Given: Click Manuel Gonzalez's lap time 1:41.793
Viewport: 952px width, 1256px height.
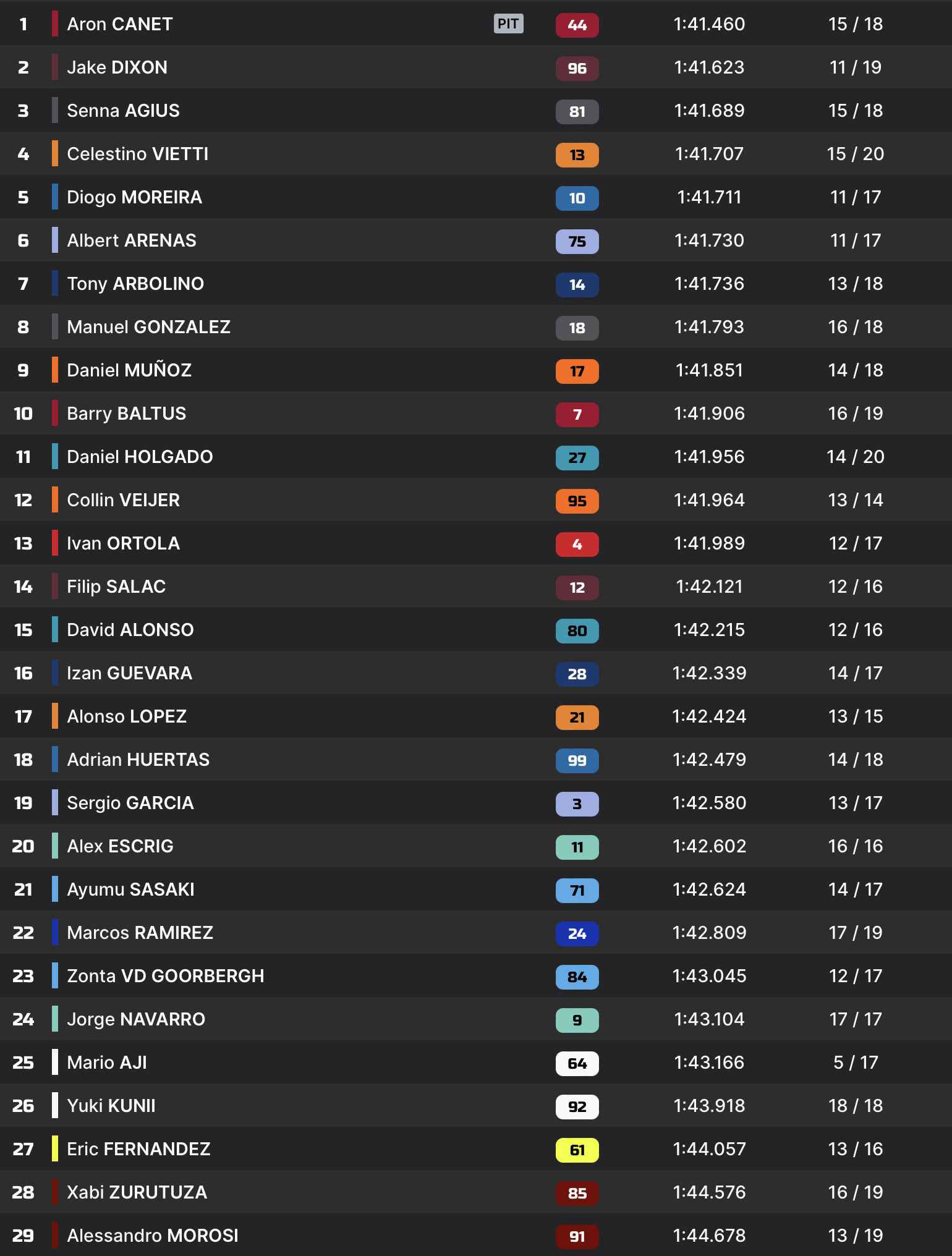Looking at the screenshot, I should pos(709,327).
